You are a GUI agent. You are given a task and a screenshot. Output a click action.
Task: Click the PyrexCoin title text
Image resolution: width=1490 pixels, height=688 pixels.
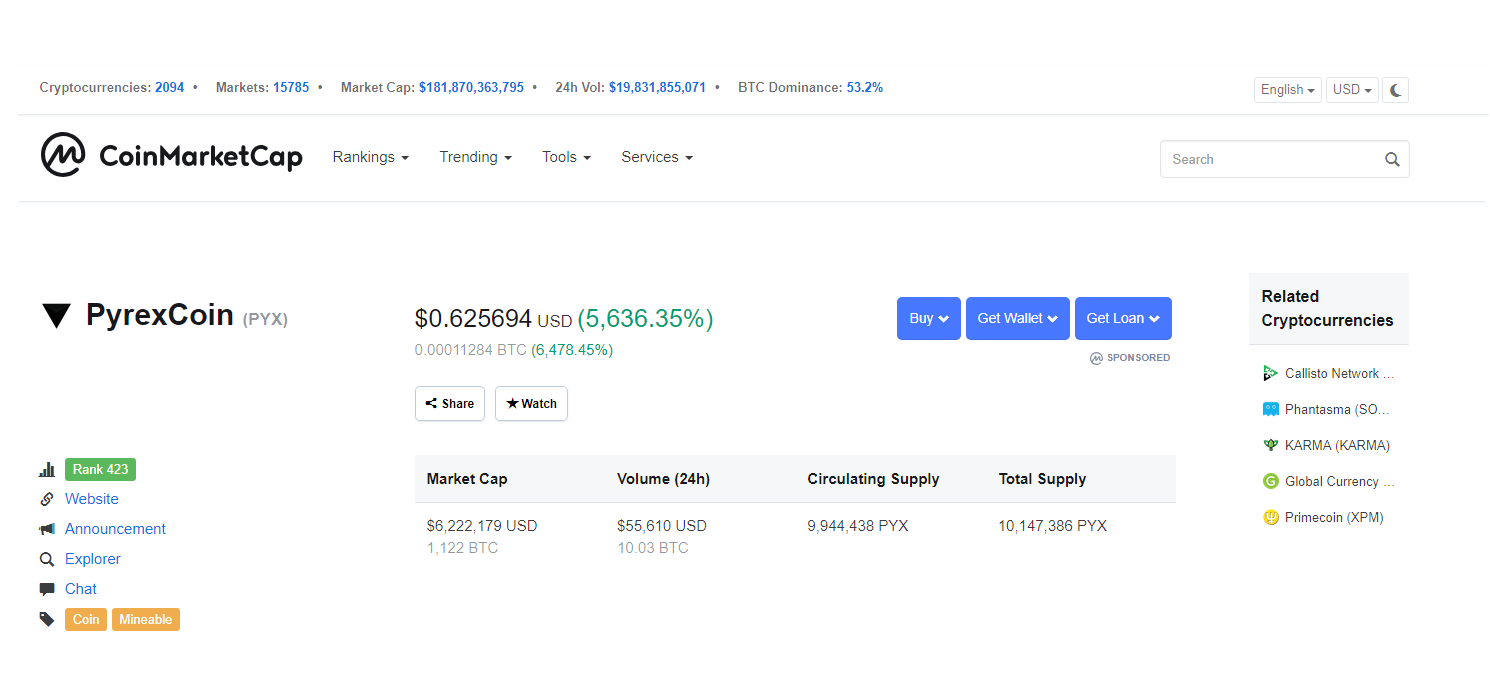(x=160, y=316)
